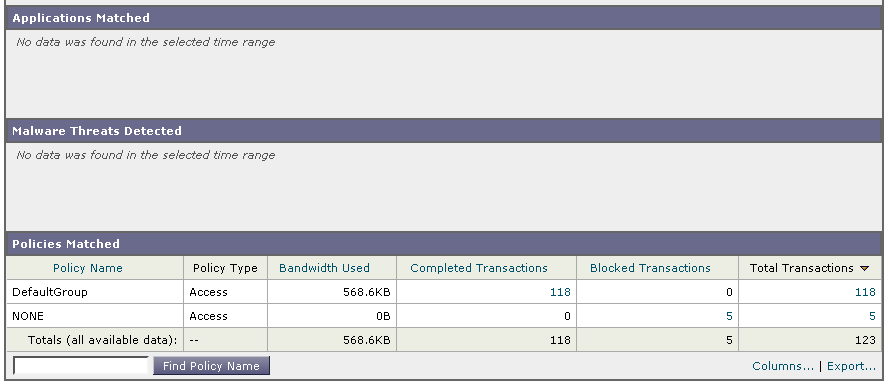
Task: Open DefaultGroup completed transactions value 118
Action: 560,292
